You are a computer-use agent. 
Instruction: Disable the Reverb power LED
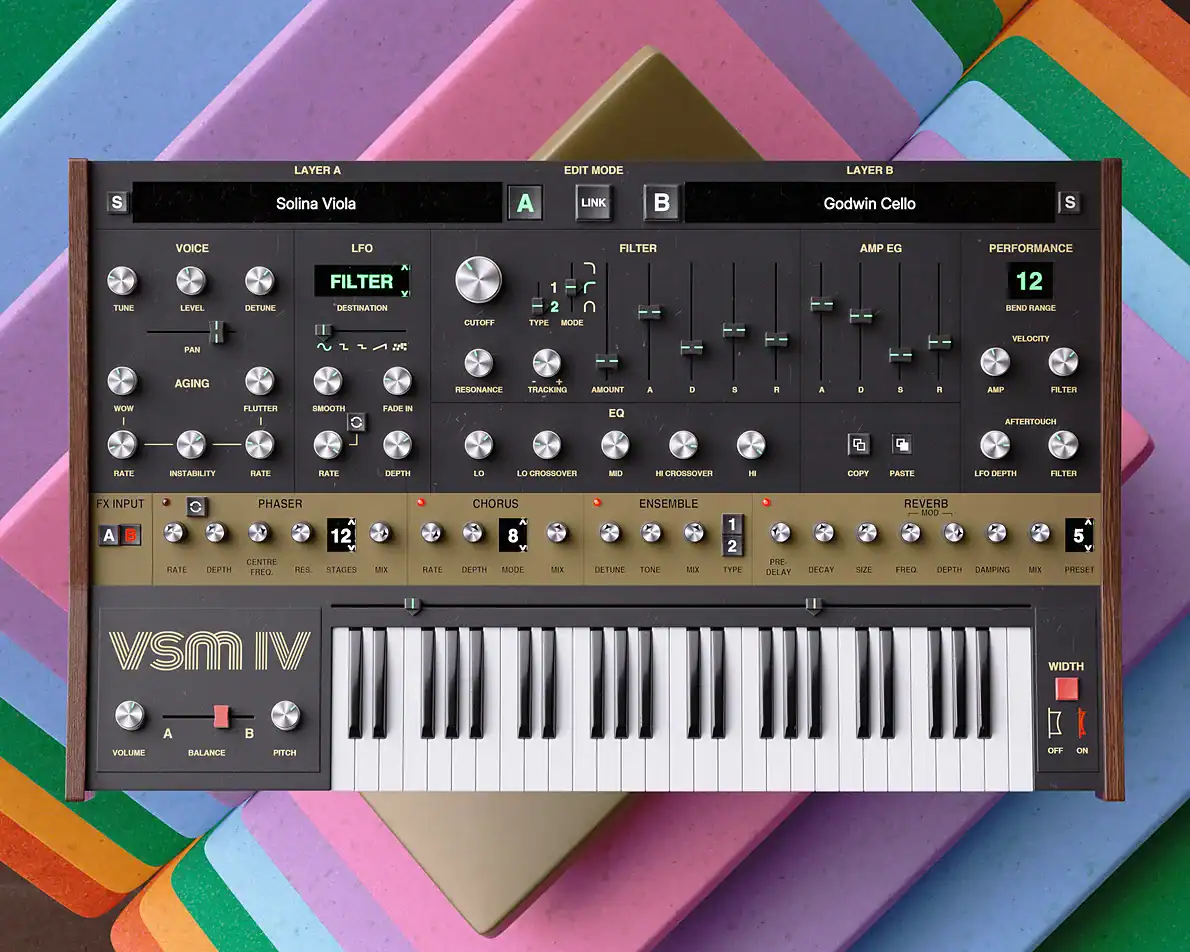click(767, 503)
